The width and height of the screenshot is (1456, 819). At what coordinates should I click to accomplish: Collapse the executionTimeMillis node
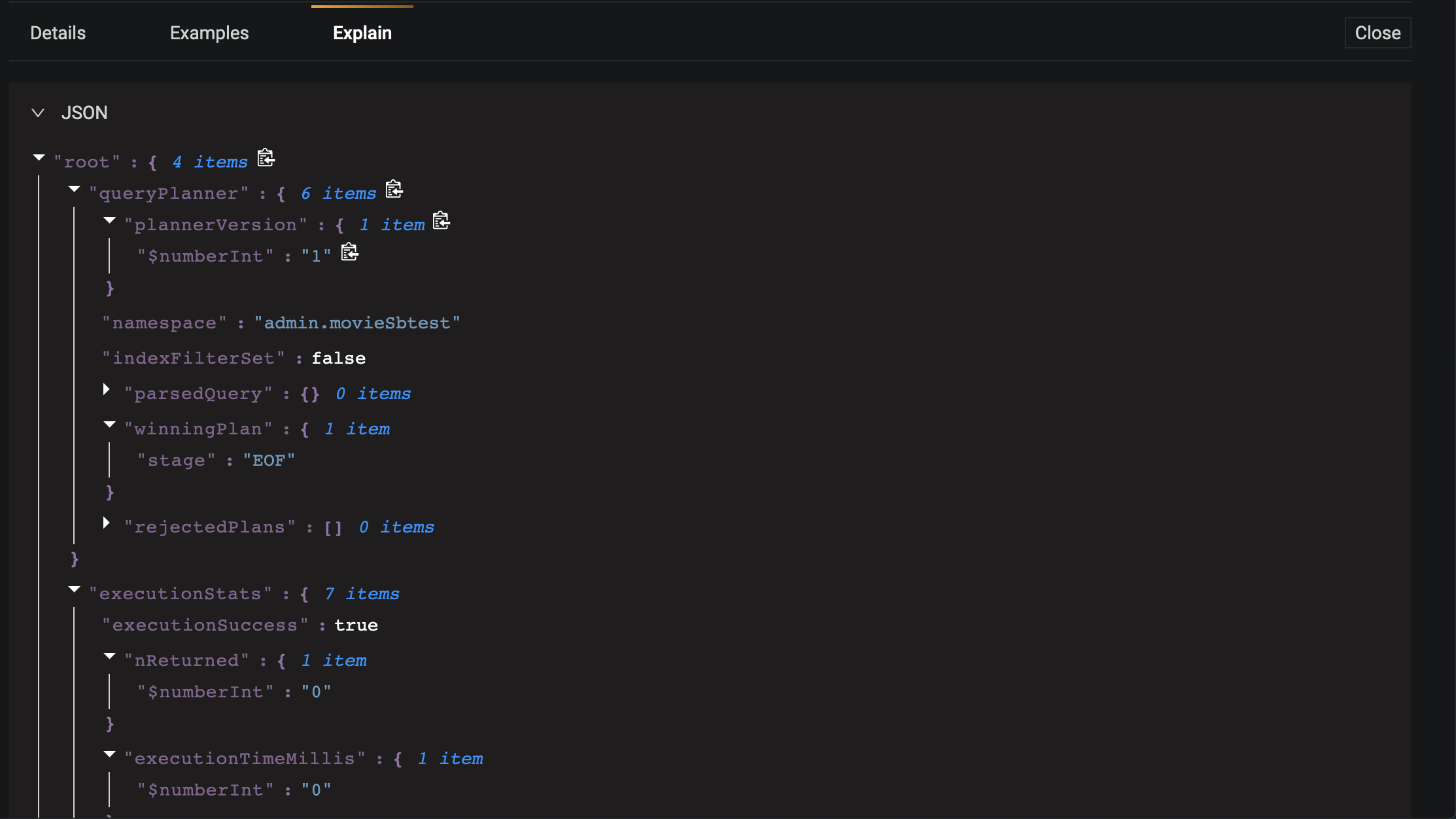coord(110,754)
